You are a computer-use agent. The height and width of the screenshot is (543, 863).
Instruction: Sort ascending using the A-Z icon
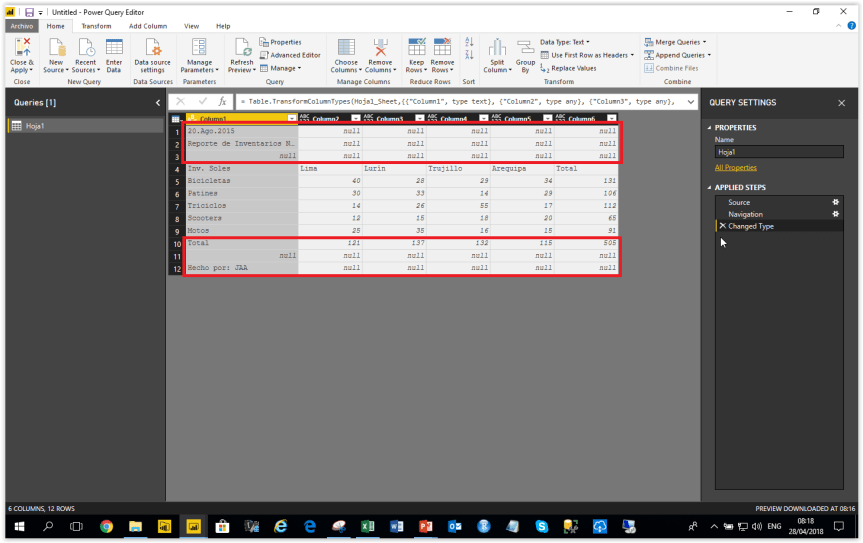click(x=470, y=43)
